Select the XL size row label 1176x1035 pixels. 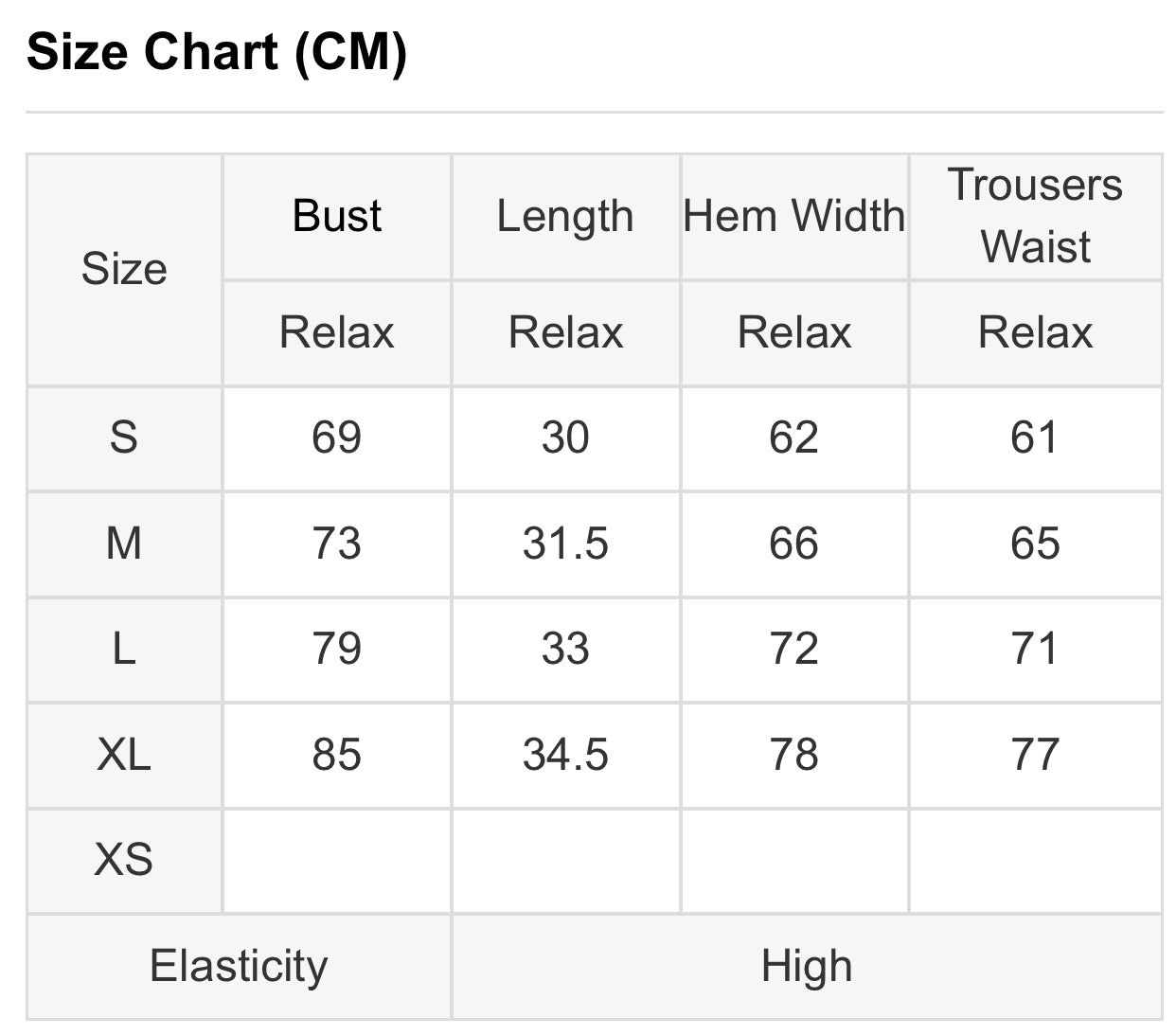click(124, 755)
